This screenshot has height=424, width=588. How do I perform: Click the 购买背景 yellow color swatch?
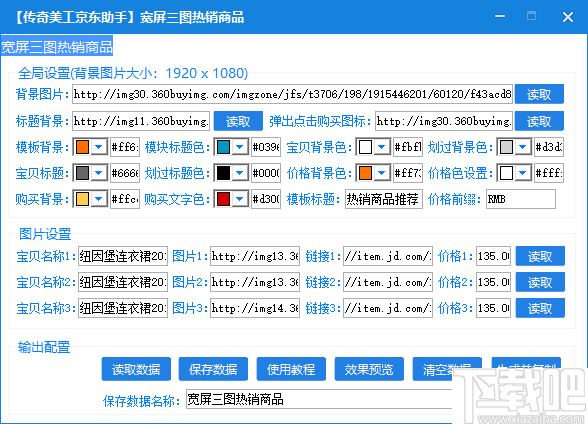[82, 199]
